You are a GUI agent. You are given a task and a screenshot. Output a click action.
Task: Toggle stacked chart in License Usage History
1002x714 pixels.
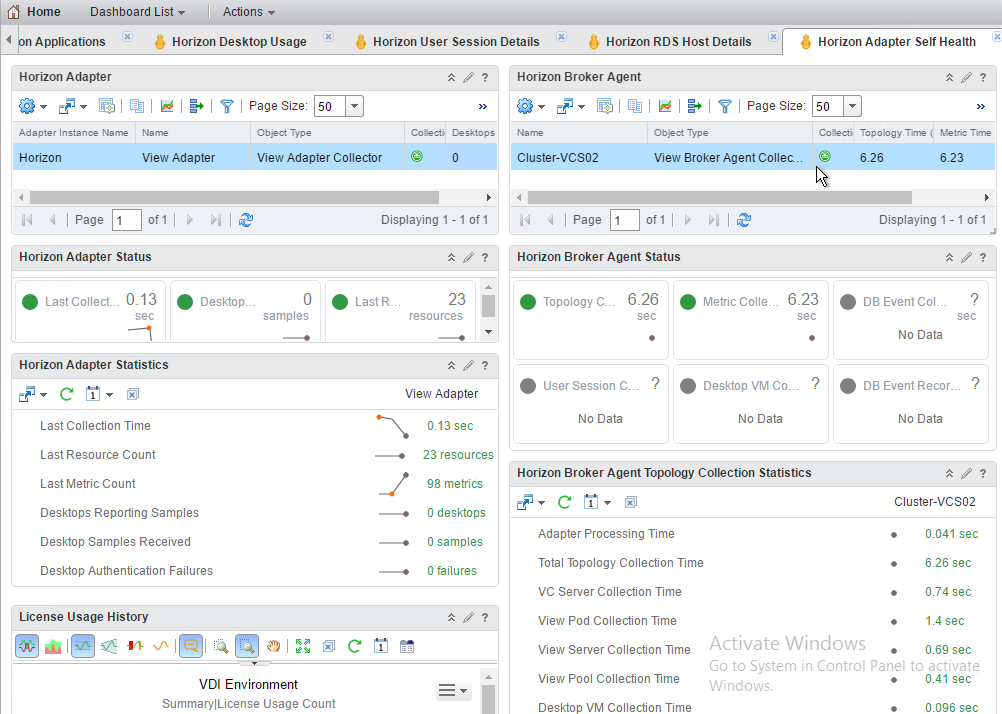pos(53,646)
